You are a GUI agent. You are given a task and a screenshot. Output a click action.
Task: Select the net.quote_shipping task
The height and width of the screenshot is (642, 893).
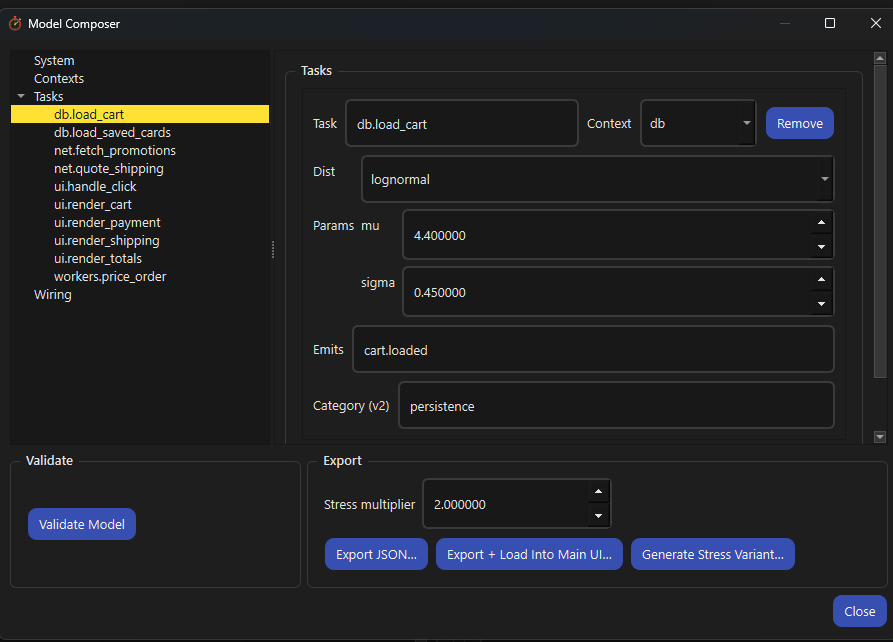(108, 169)
